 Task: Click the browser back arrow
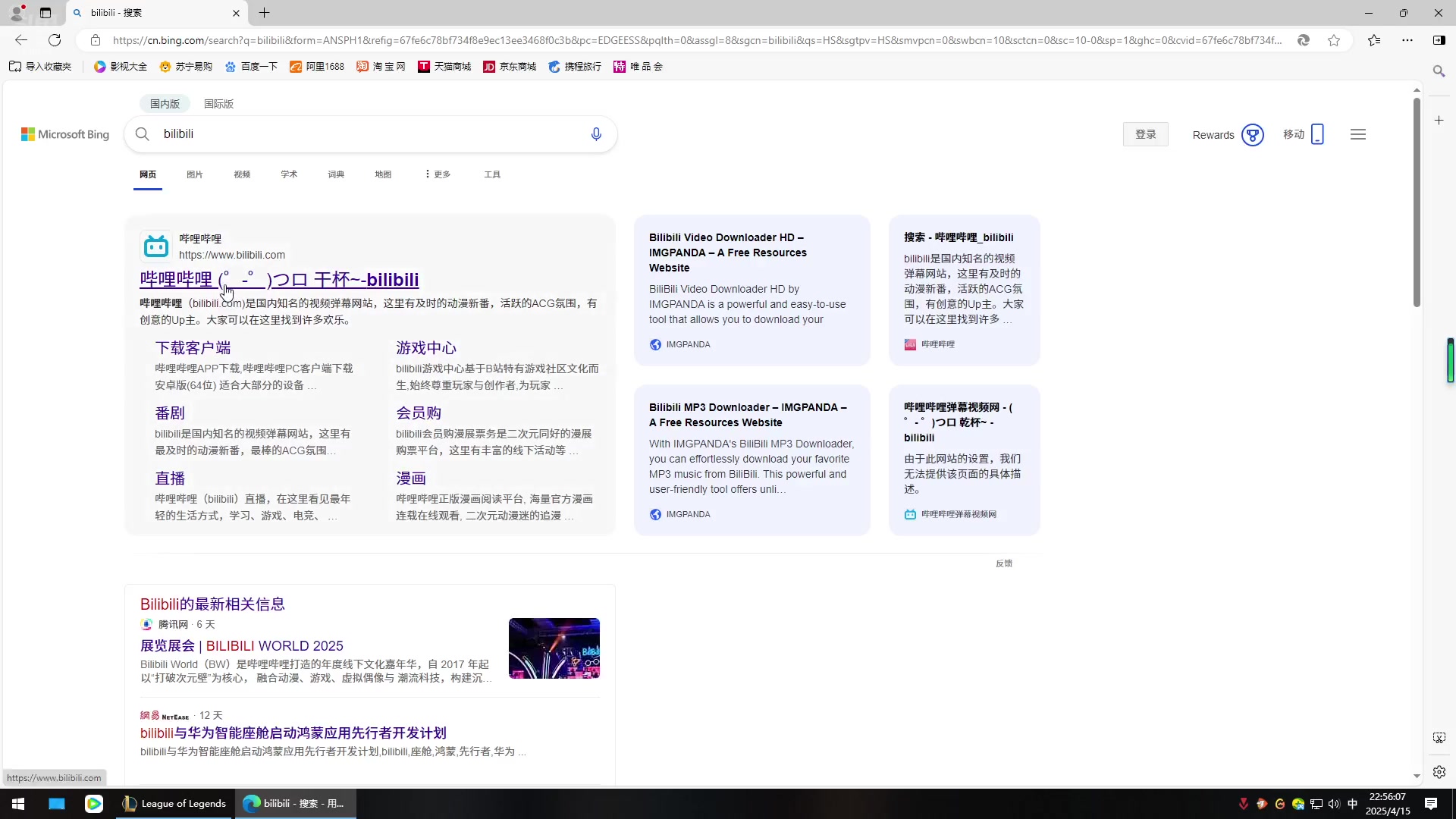pos(21,40)
